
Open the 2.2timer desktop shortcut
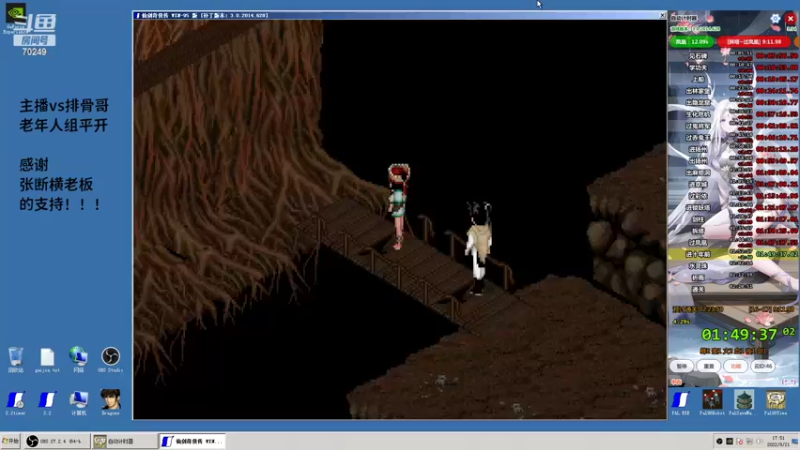tap(16, 403)
